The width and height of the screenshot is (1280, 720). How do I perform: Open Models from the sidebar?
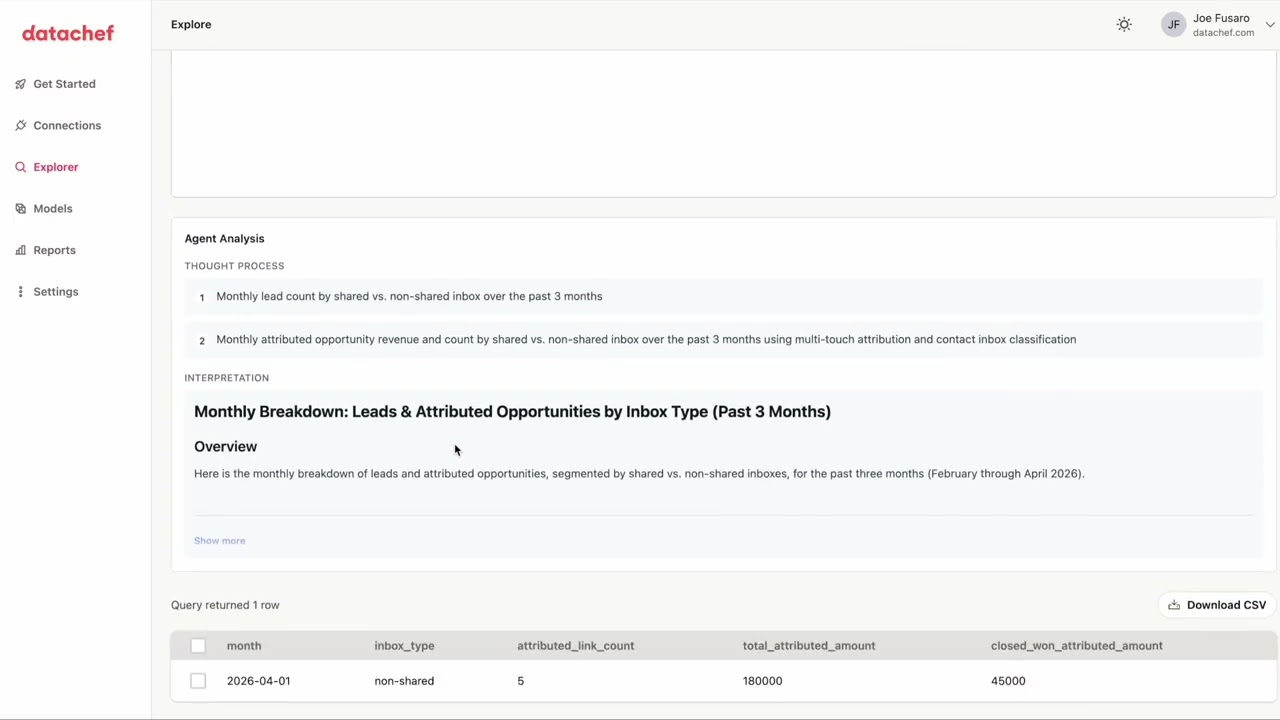pos(52,208)
